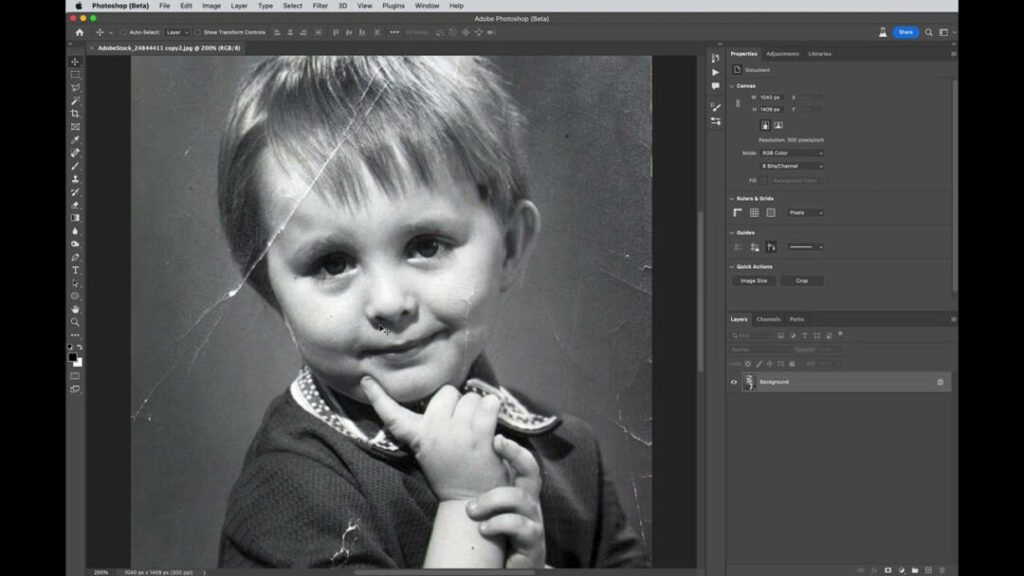Select the Zoom tool

click(x=75, y=323)
